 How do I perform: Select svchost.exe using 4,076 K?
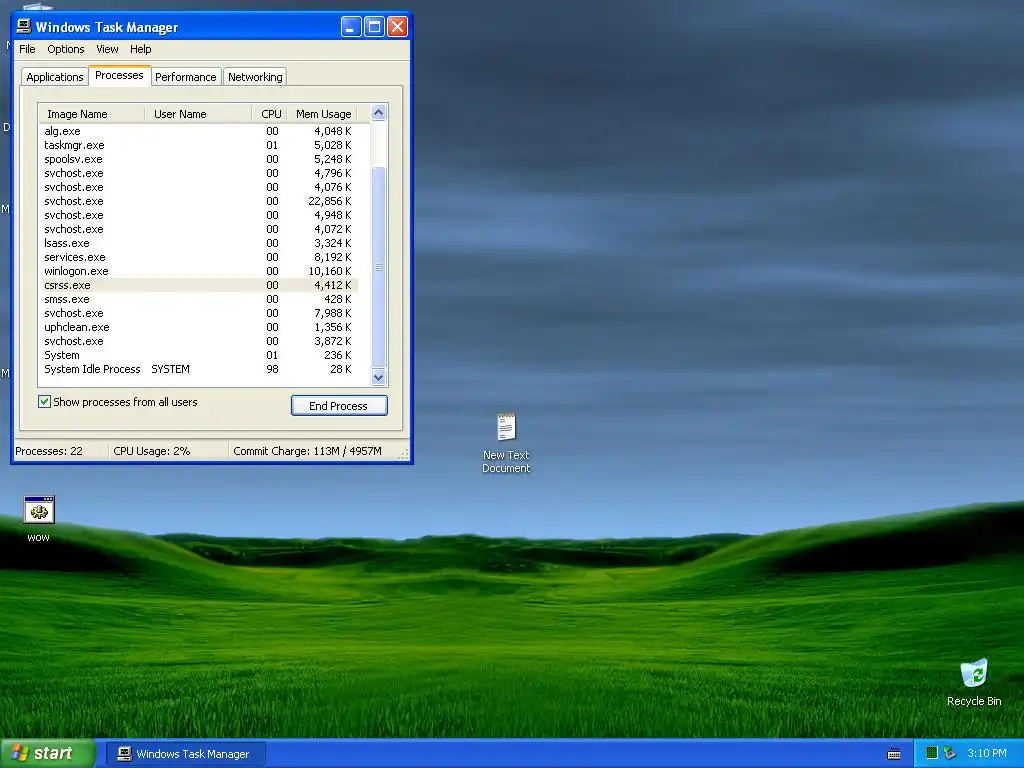point(199,187)
